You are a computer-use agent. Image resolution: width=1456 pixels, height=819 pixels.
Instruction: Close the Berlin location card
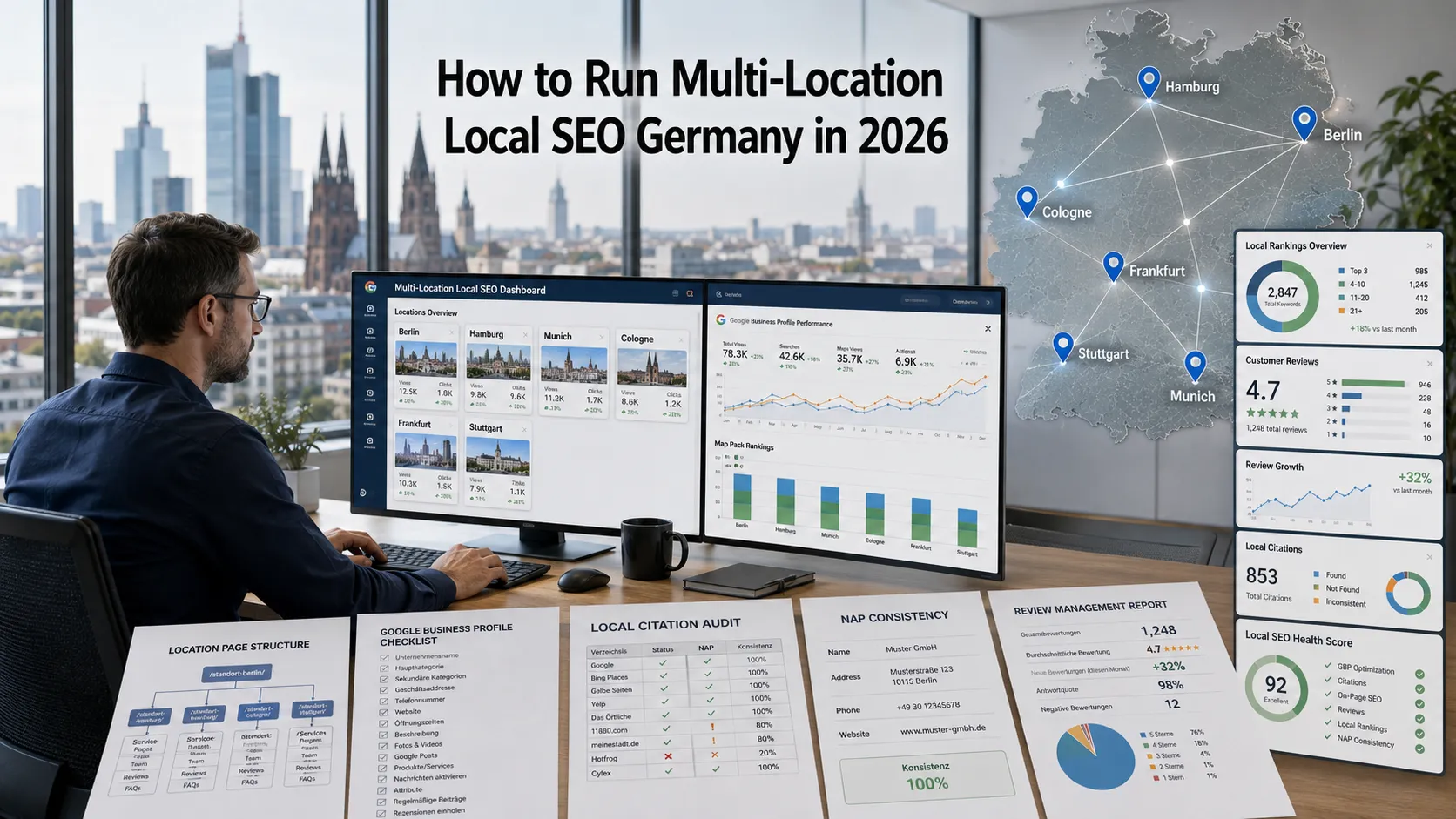click(x=451, y=332)
